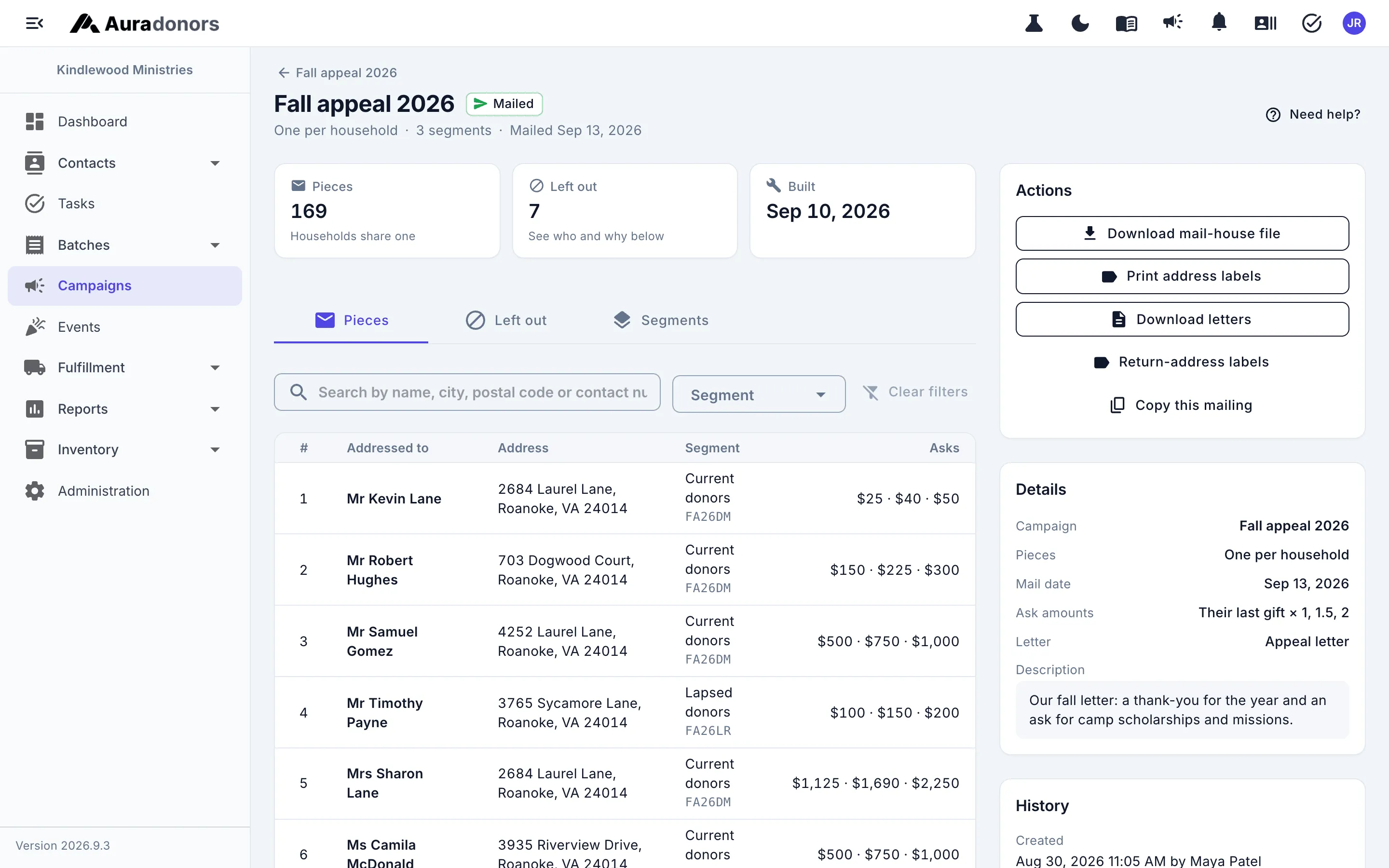
Task: Click Download mail-house file button
Action: pos(1182,234)
